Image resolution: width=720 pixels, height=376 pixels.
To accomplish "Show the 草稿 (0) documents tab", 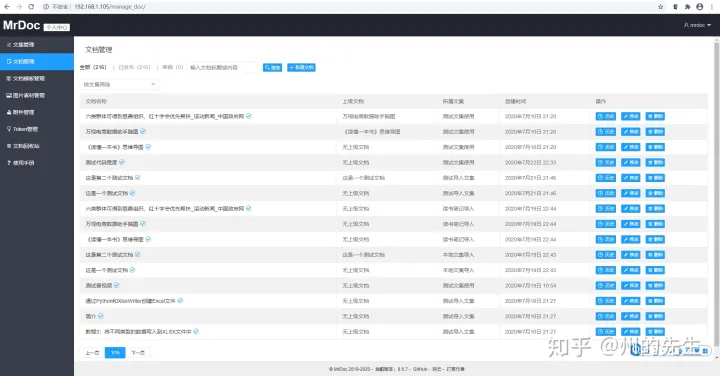I will [x=173, y=67].
